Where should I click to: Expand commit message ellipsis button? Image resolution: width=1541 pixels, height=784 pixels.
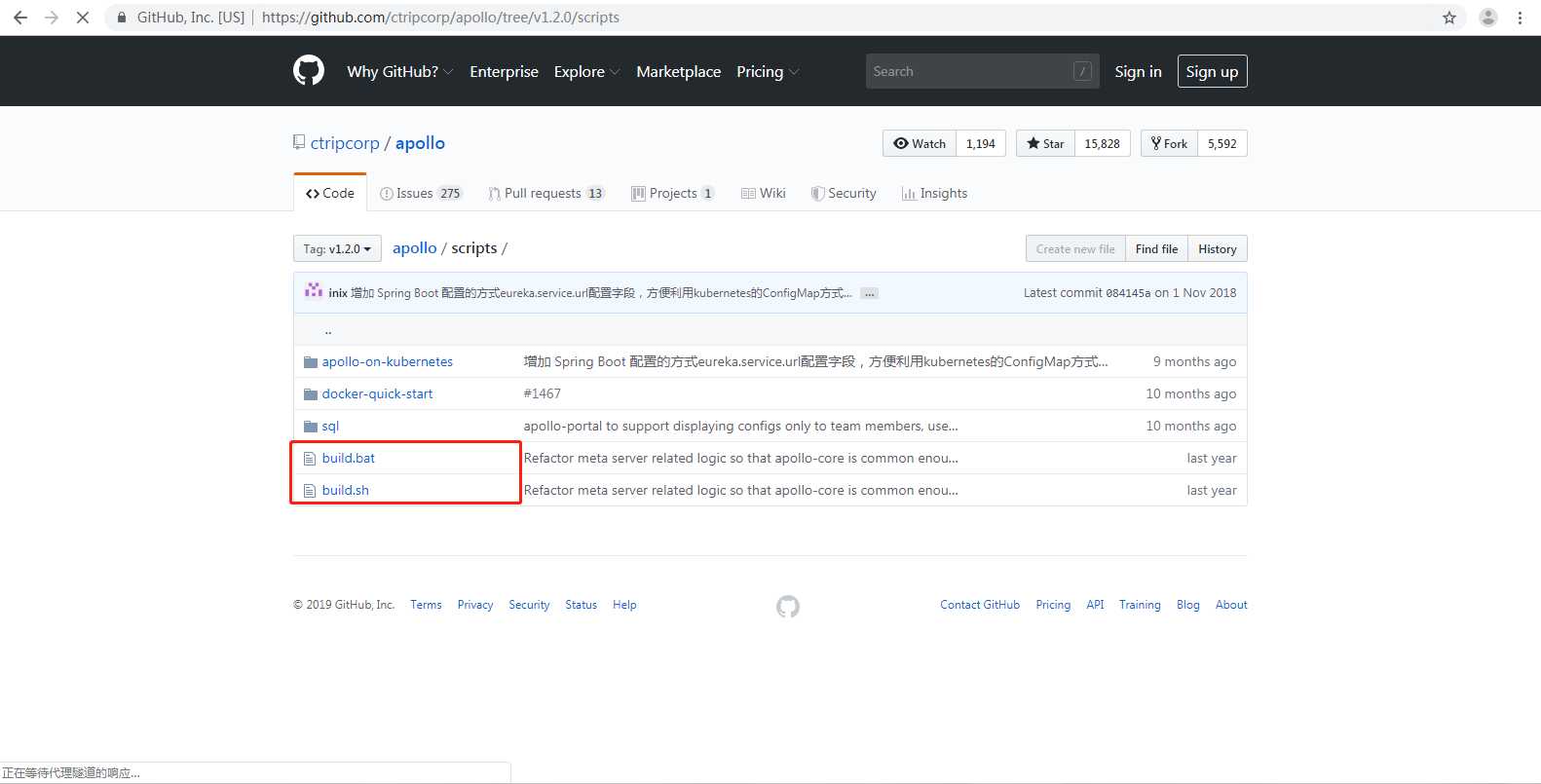tap(869, 293)
